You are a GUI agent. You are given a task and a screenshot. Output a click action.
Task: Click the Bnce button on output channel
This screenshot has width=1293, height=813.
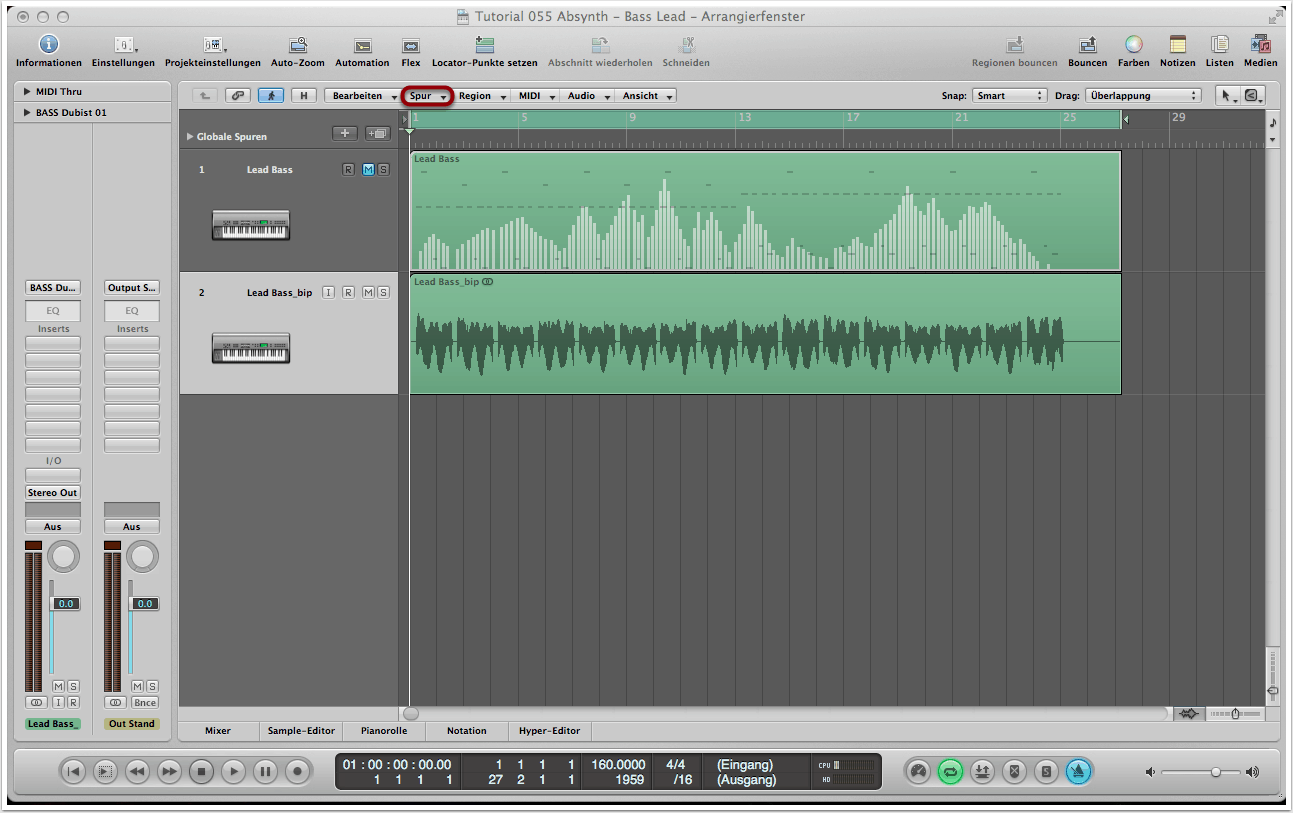coord(145,703)
